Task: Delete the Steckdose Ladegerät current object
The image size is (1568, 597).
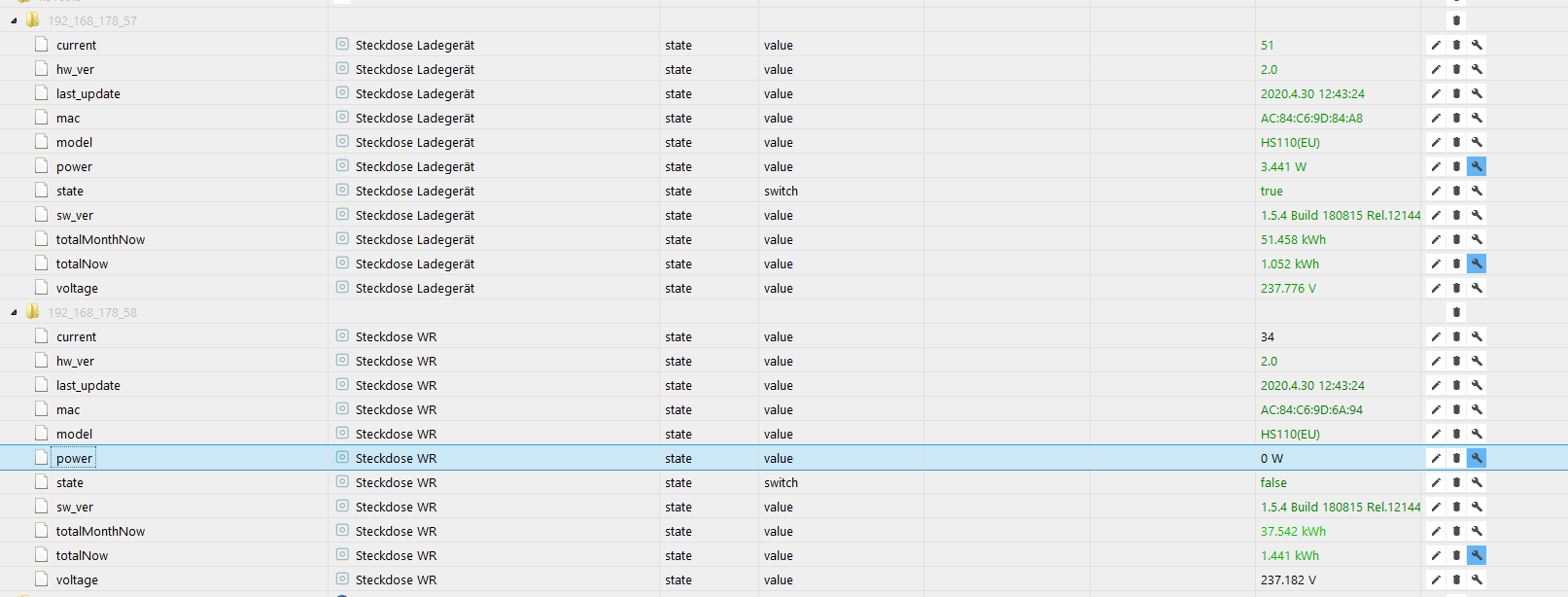Action: tap(1456, 45)
